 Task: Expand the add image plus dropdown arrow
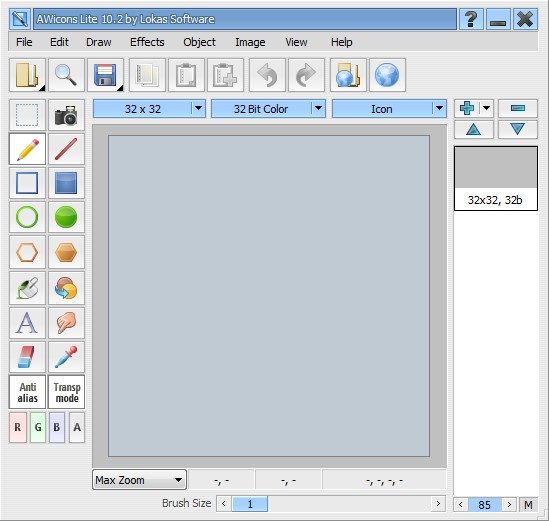[486, 108]
